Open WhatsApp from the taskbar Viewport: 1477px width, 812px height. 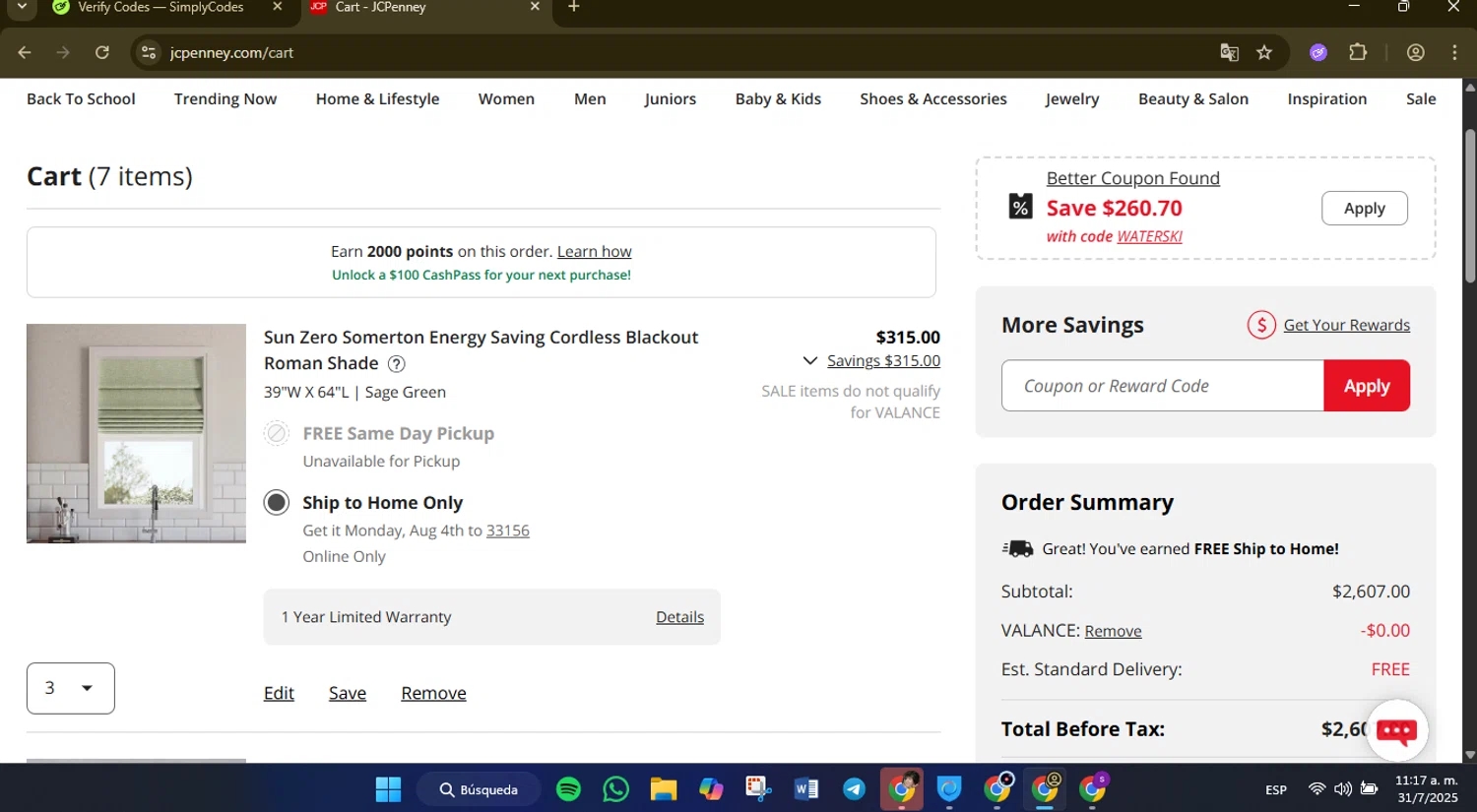pyautogui.click(x=615, y=789)
